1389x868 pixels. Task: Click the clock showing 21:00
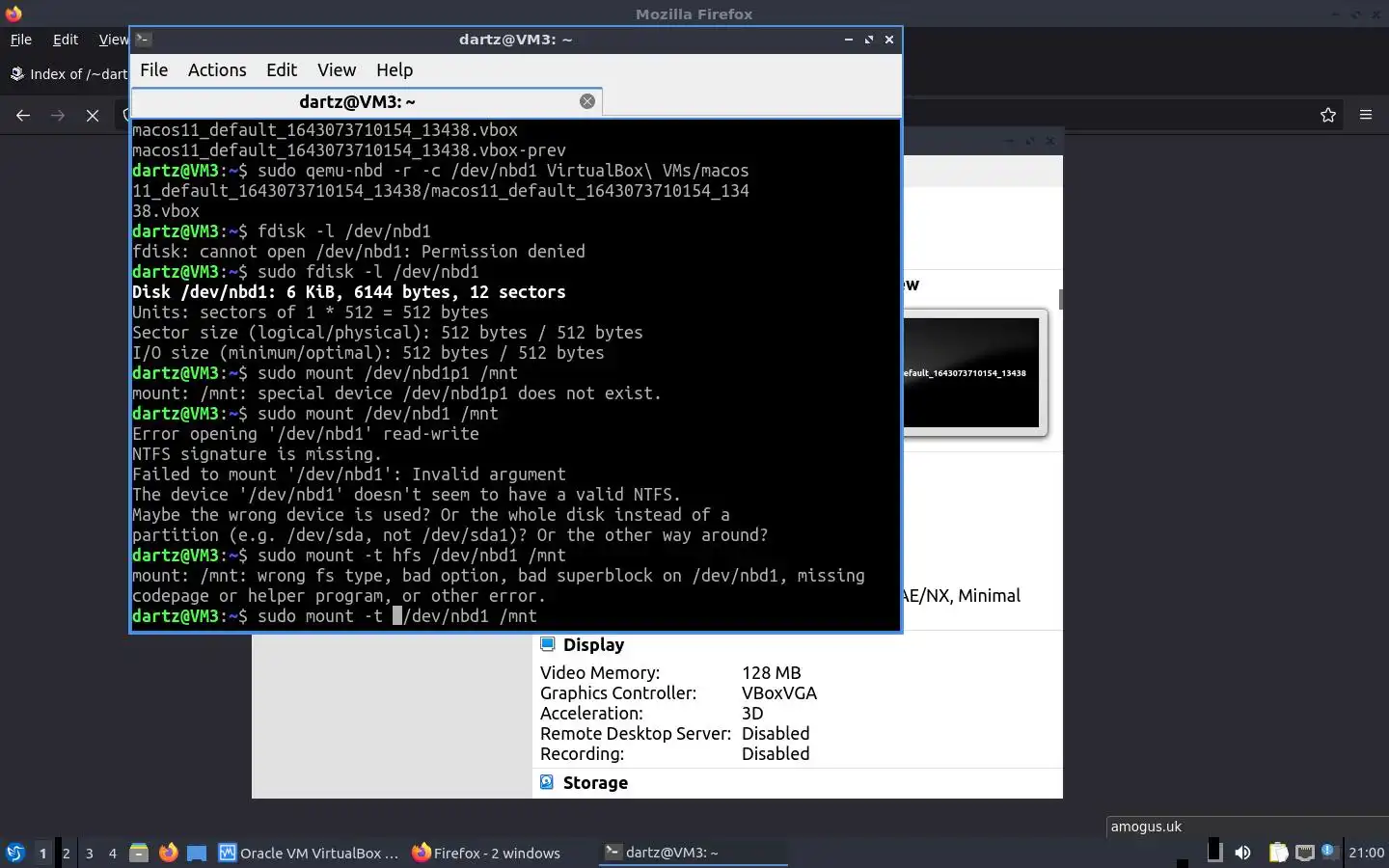1366,853
